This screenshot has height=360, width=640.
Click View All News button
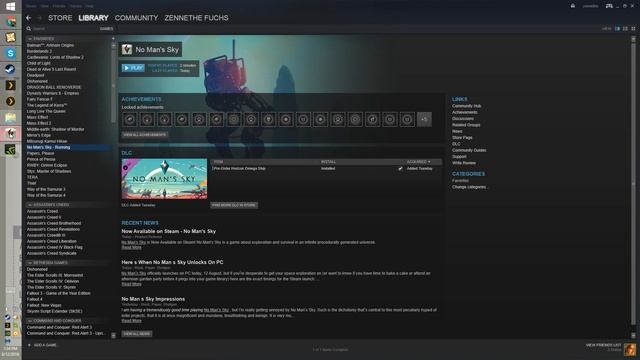click(137, 334)
